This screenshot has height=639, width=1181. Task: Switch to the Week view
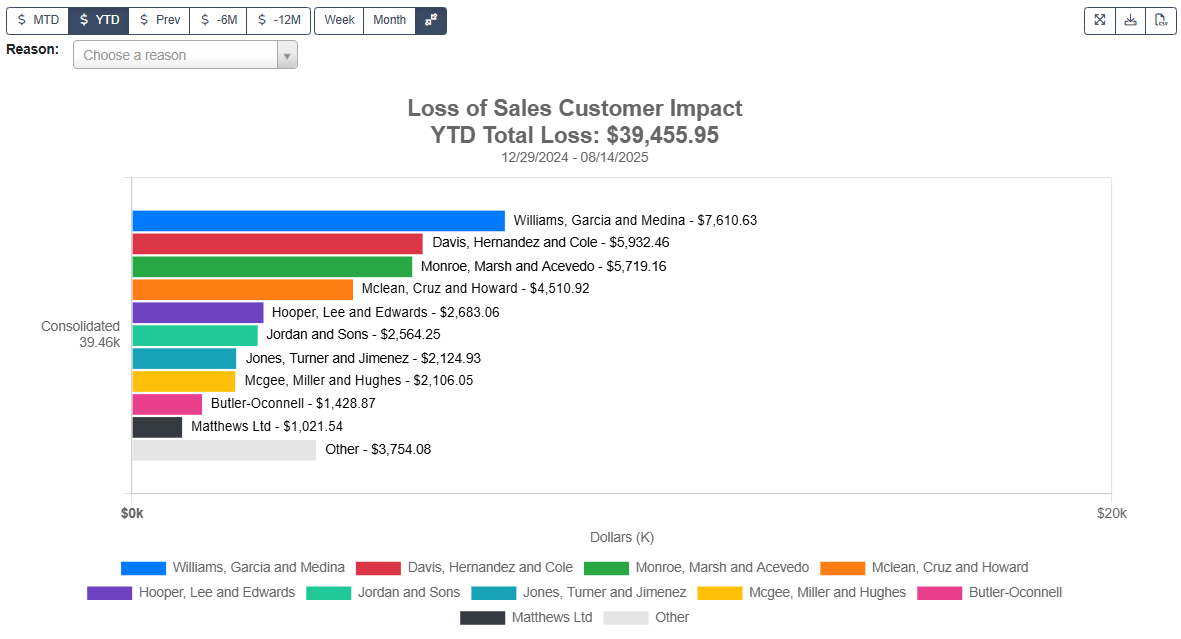point(338,20)
